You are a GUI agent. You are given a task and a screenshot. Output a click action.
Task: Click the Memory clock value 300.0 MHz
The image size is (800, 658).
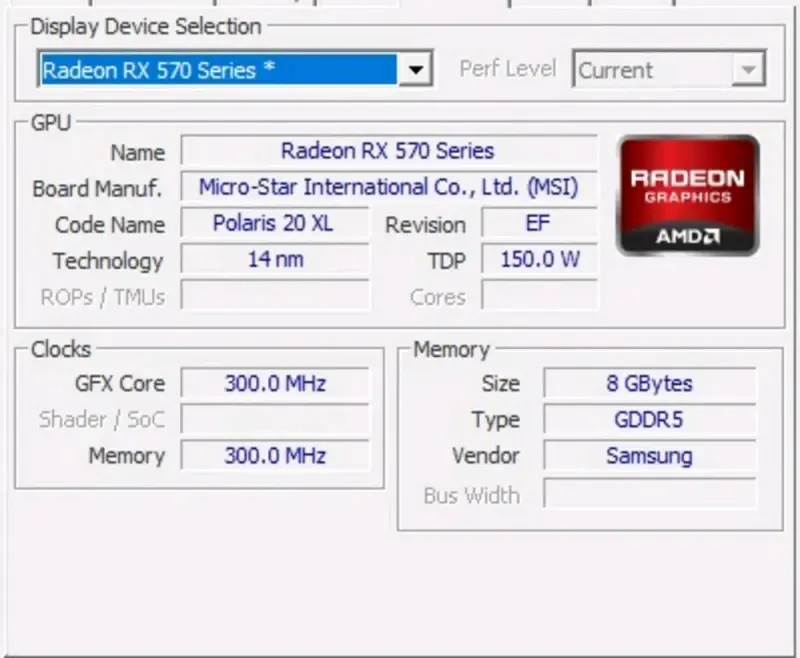coord(274,455)
